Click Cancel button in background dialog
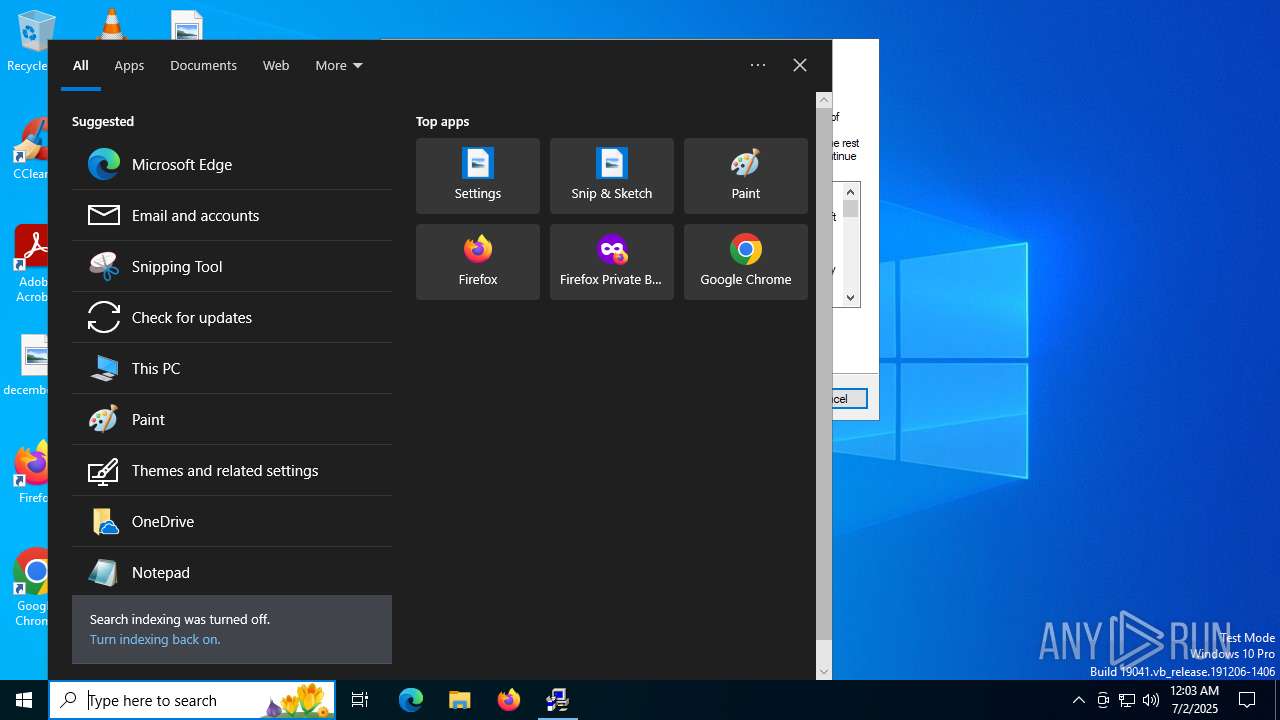 point(849,399)
